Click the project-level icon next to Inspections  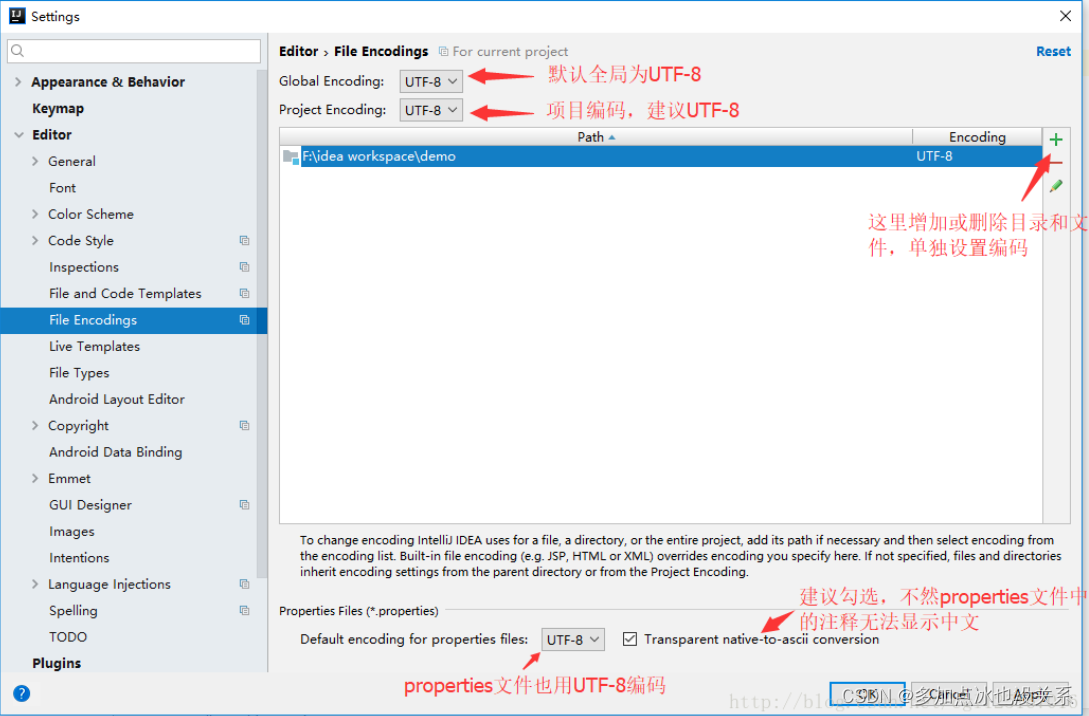(x=244, y=267)
